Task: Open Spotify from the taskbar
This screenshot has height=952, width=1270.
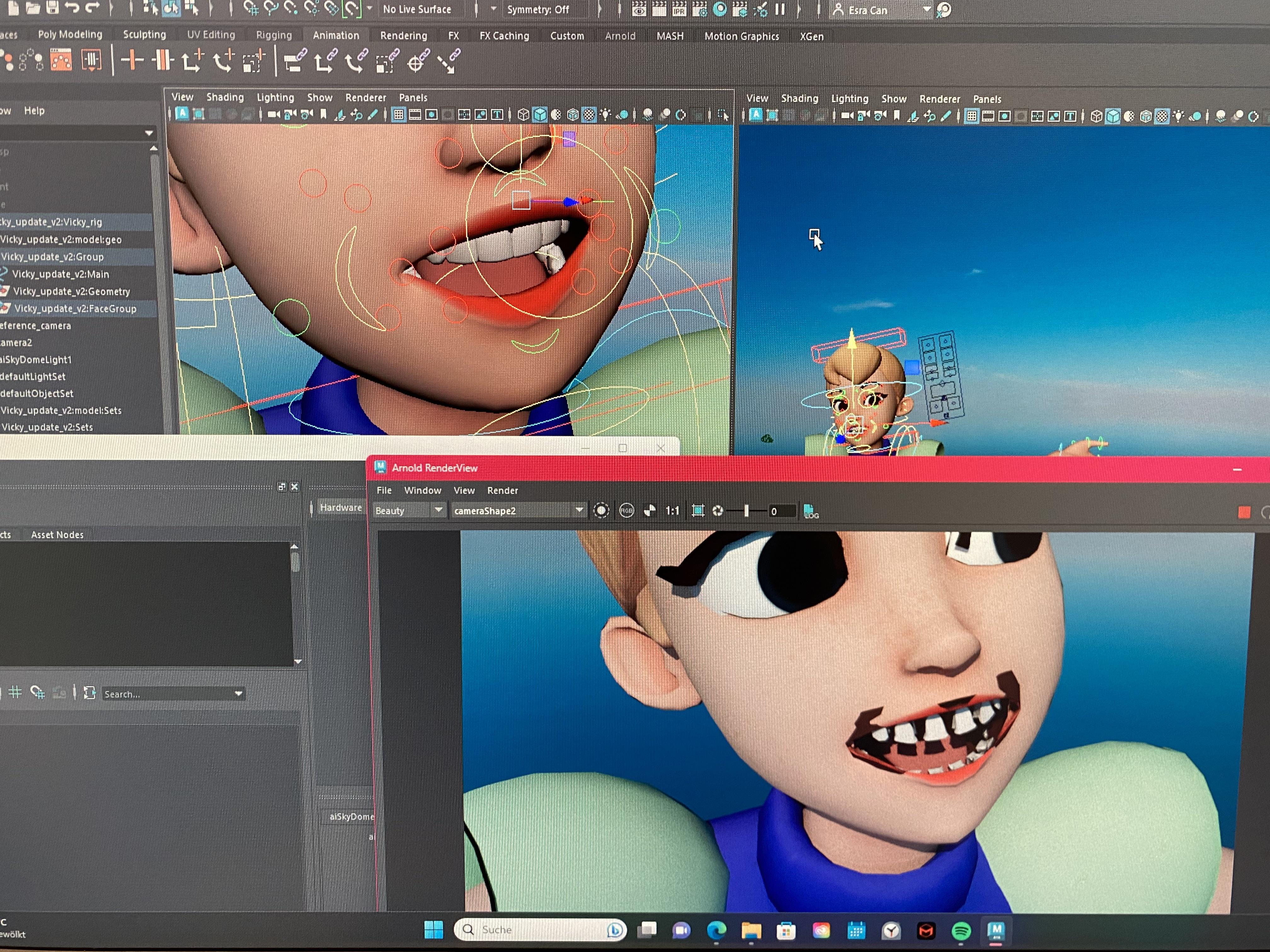Action: tap(962, 930)
